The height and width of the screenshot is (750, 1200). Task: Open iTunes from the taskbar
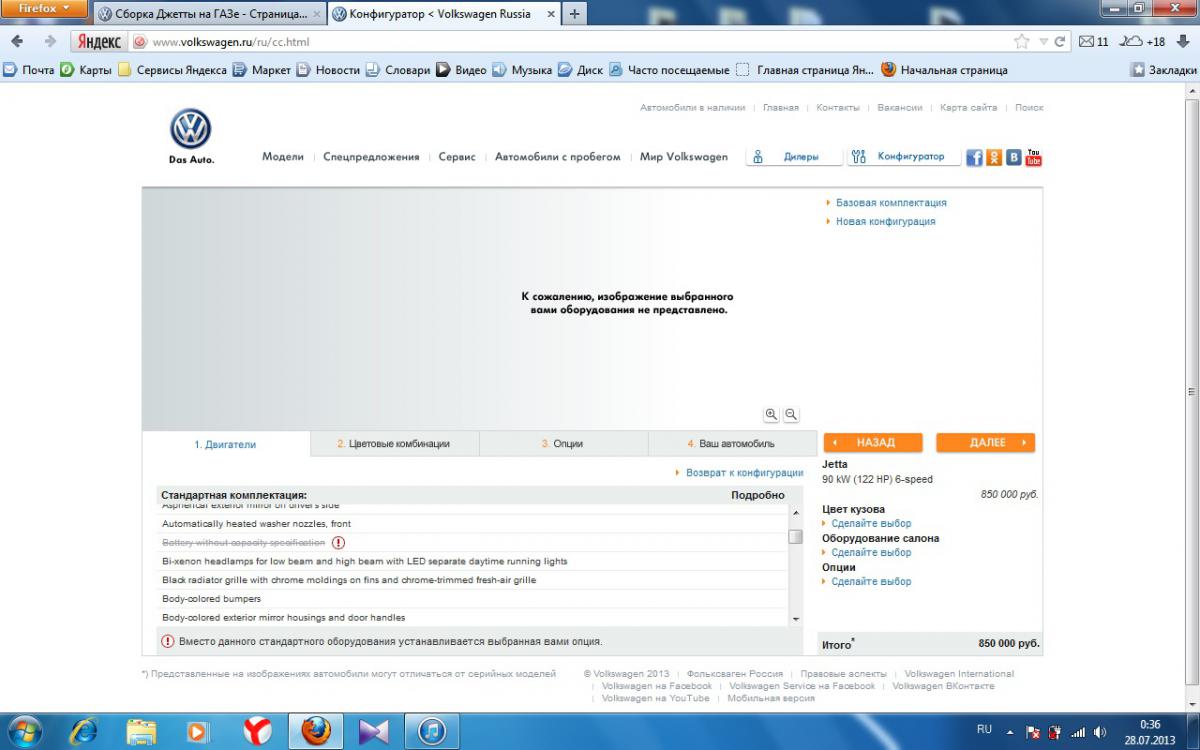click(x=431, y=731)
